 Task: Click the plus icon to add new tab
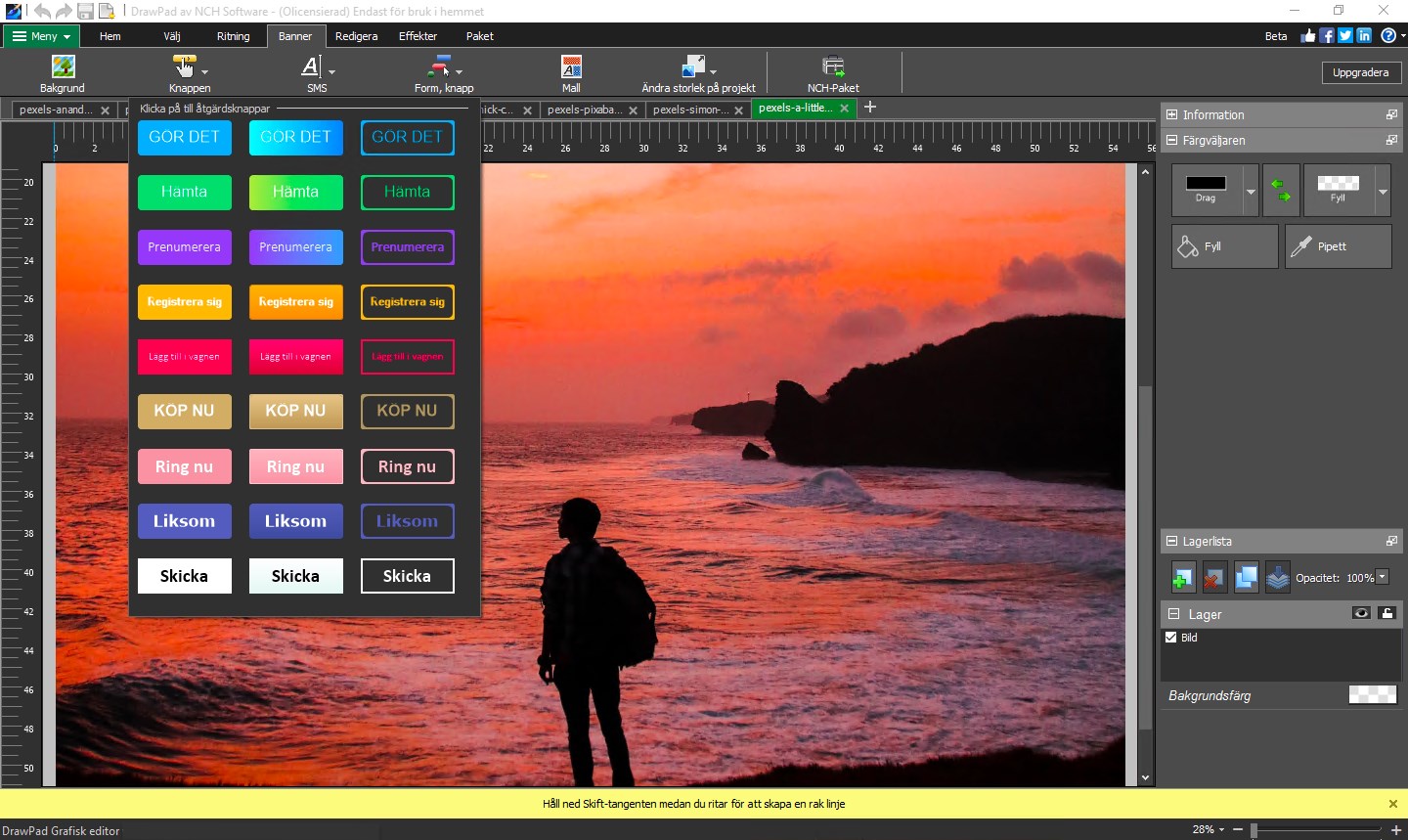point(870,108)
